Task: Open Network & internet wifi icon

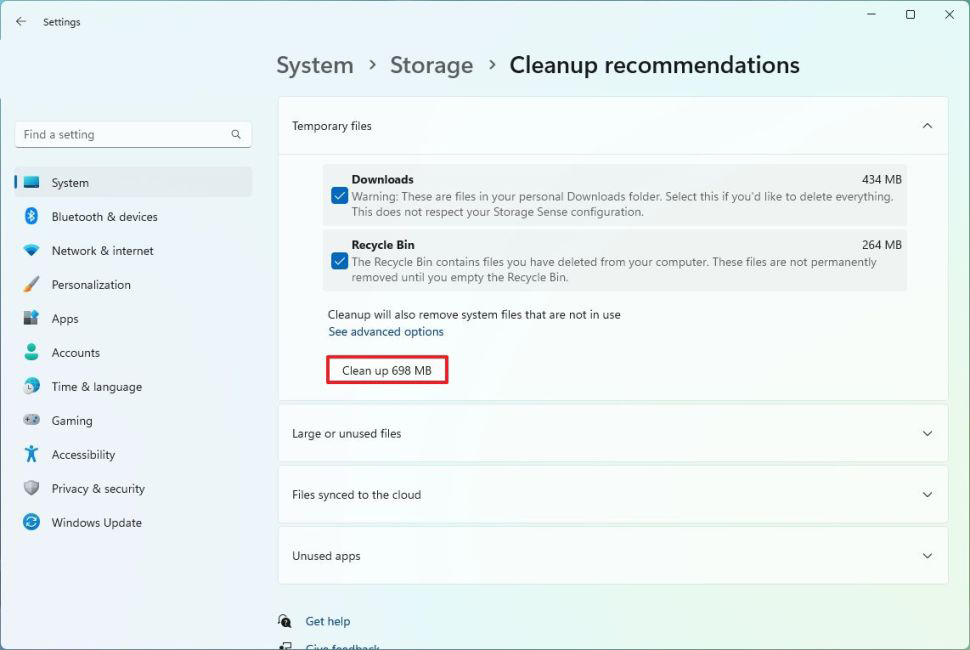Action: (x=31, y=251)
